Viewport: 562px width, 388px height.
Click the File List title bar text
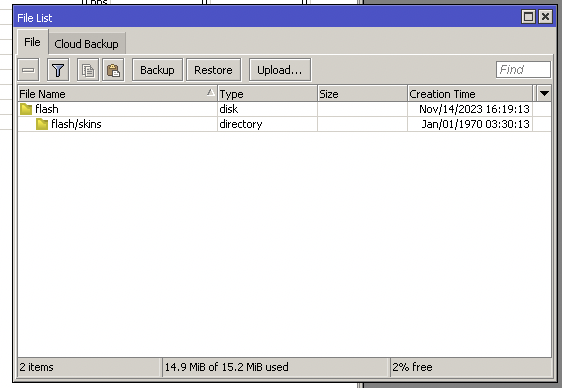pyautogui.click(x=35, y=18)
